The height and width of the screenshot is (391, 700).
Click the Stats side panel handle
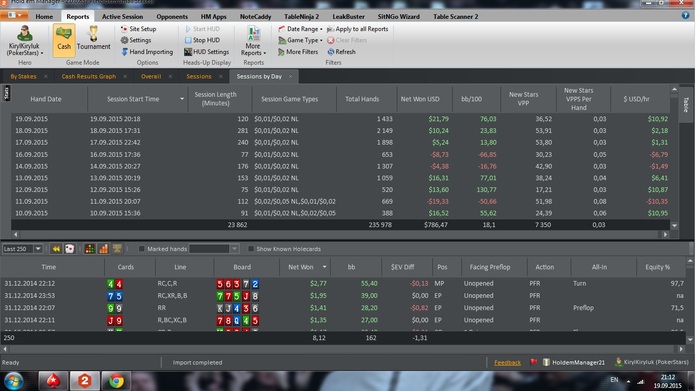[x=6, y=93]
